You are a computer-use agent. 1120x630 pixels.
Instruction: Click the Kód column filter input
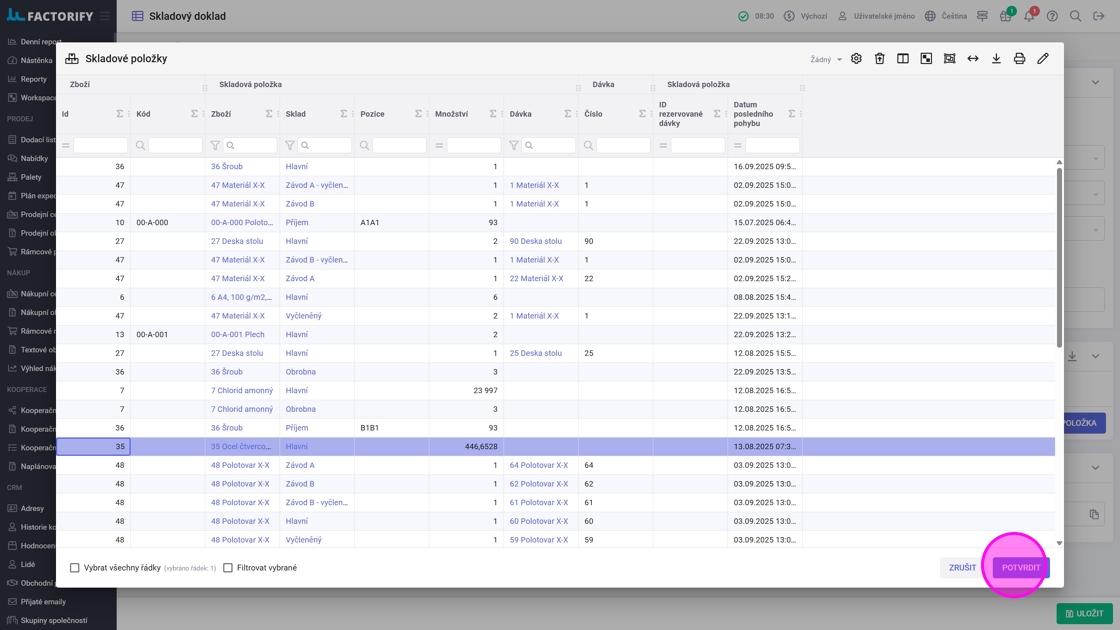(175, 146)
